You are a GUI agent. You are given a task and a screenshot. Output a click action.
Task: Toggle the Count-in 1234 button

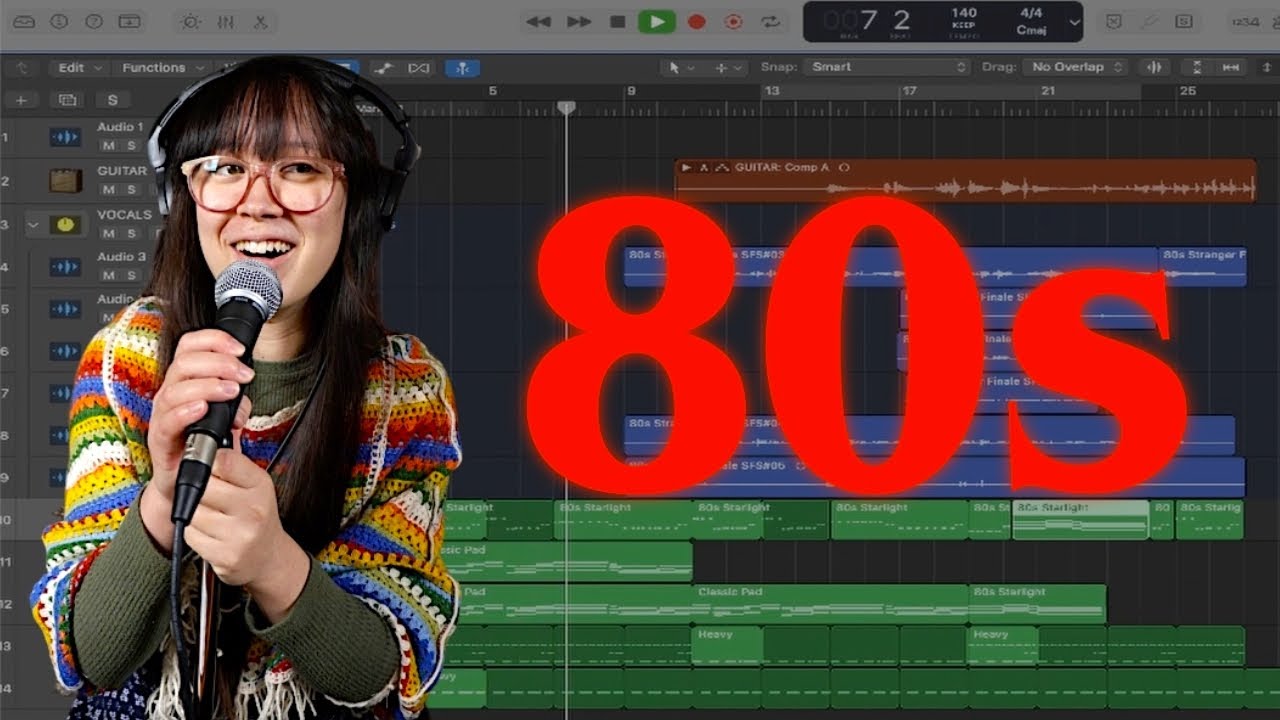pyautogui.click(x=1245, y=21)
